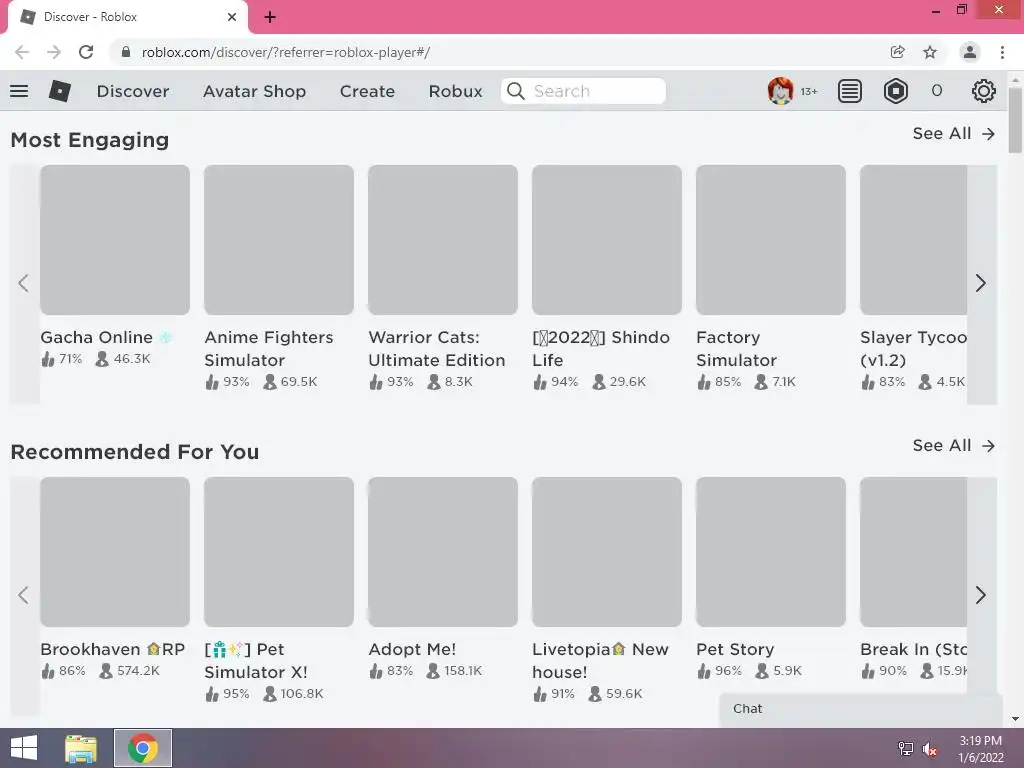Image resolution: width=1024 pixels, height=768 pixels.
Task: Click Pet Story's 96% rating
Action: [720, 671]
